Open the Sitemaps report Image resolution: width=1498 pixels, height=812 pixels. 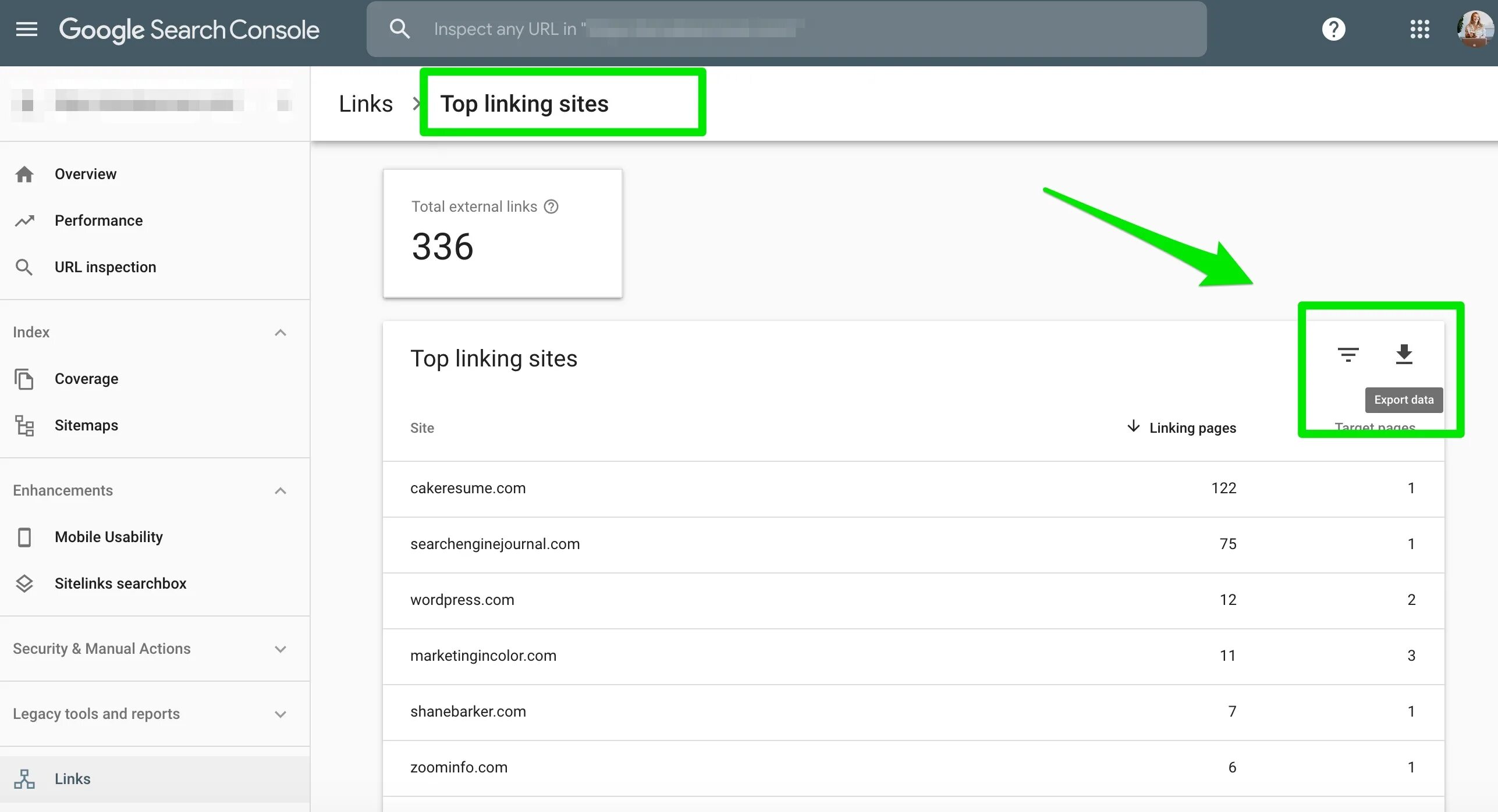coord(86,425)
